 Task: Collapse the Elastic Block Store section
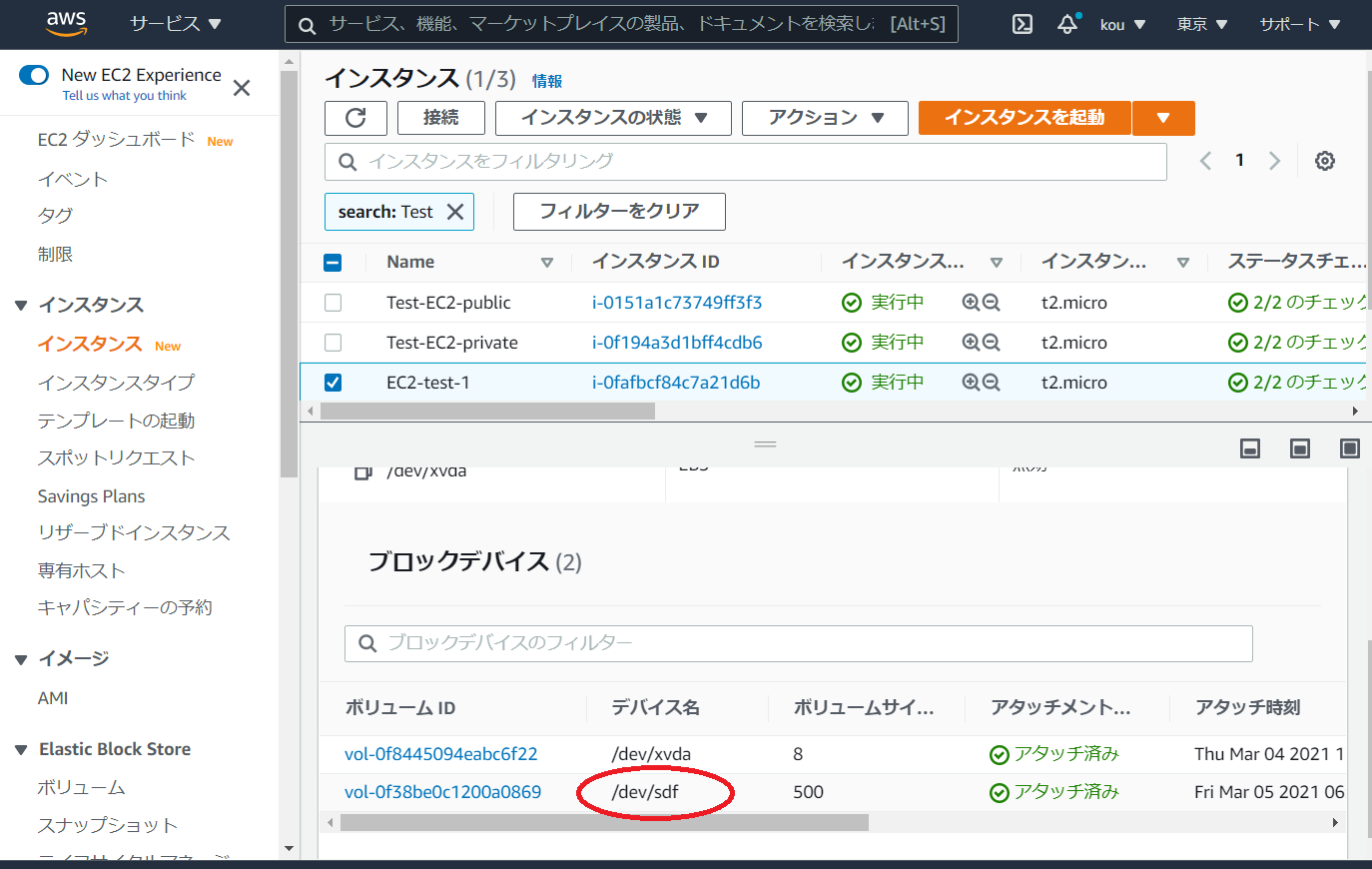coord(21,750)
